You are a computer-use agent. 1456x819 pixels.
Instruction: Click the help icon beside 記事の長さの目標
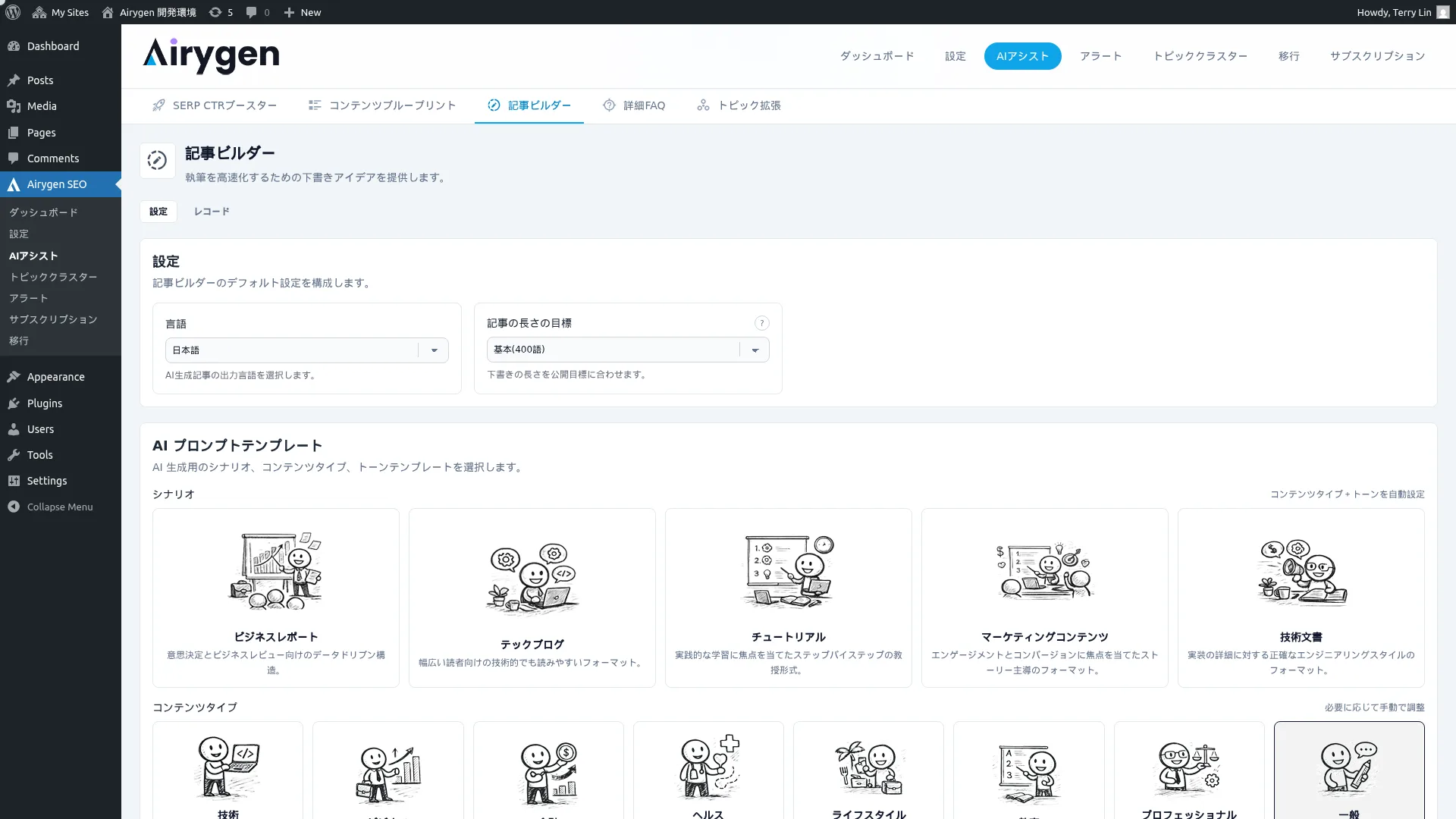(762, 323)
